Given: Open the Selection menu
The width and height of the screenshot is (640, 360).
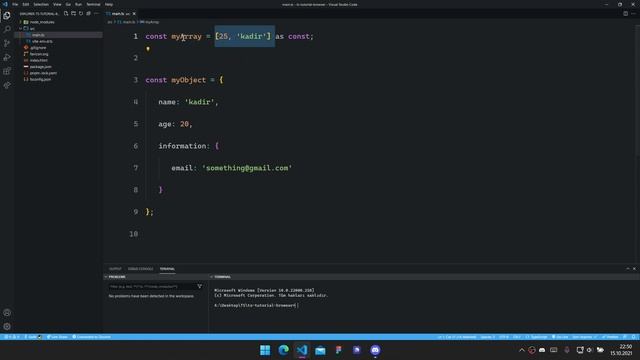Looking at the screenshot, I should click(x=41, y=4).
